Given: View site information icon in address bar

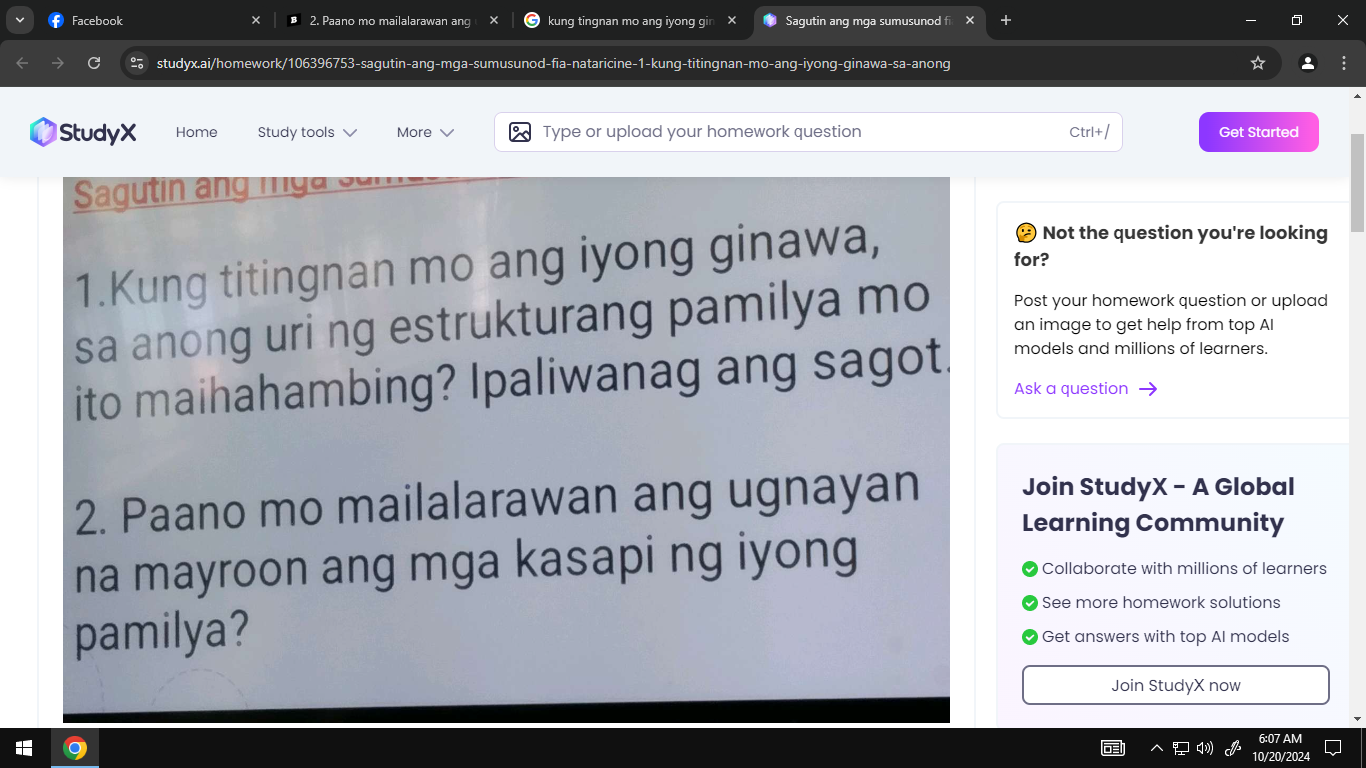Looking at the screenshot, I should click(138, 63).
